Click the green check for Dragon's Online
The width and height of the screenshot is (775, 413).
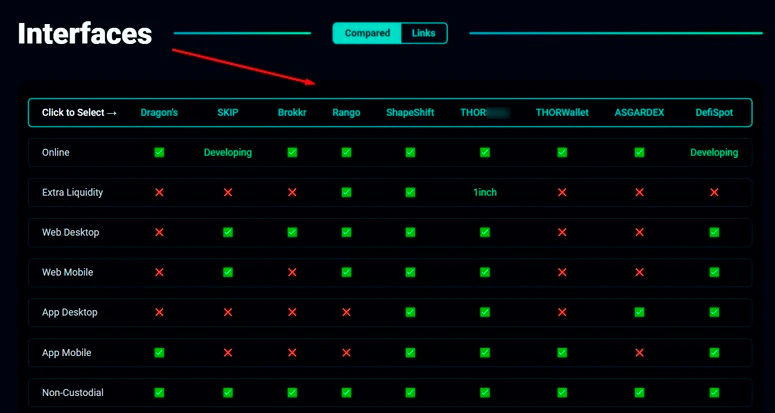click(x=159, y=153)
